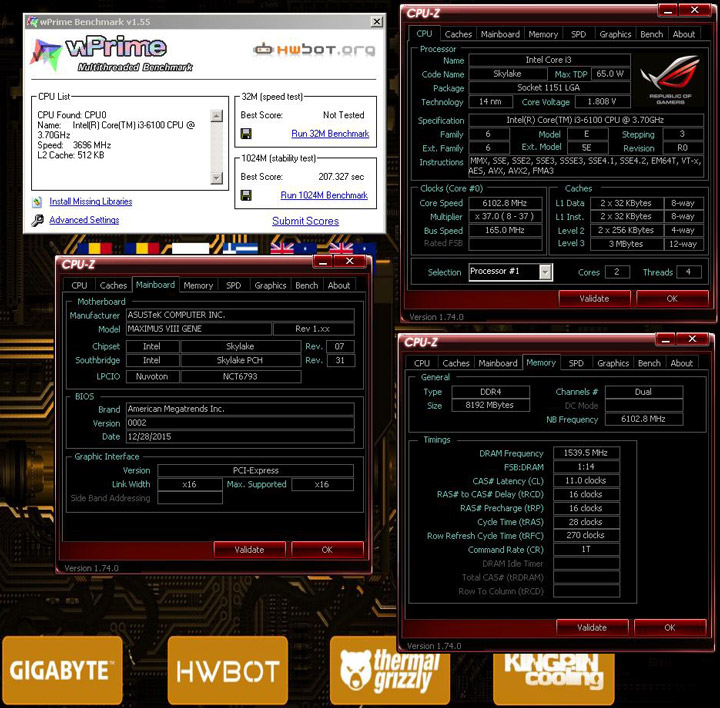
Task: Select About tab in Memory window
Action: [x=681, y=363]
